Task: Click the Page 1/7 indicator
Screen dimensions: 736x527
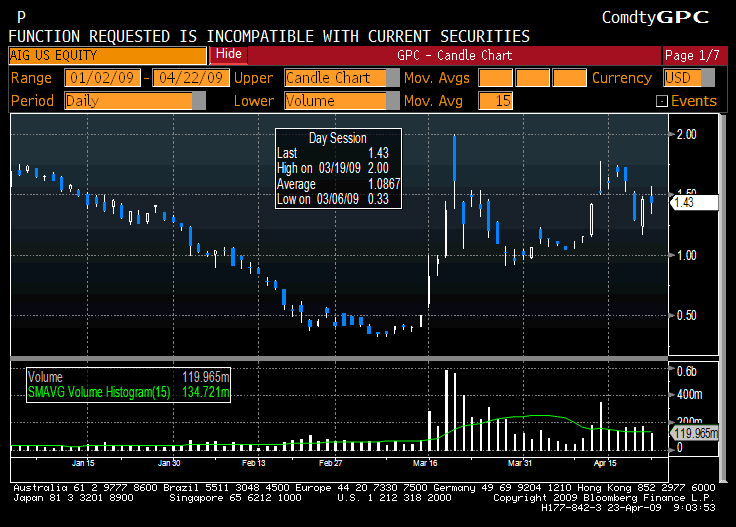Action: click(692, 55)
